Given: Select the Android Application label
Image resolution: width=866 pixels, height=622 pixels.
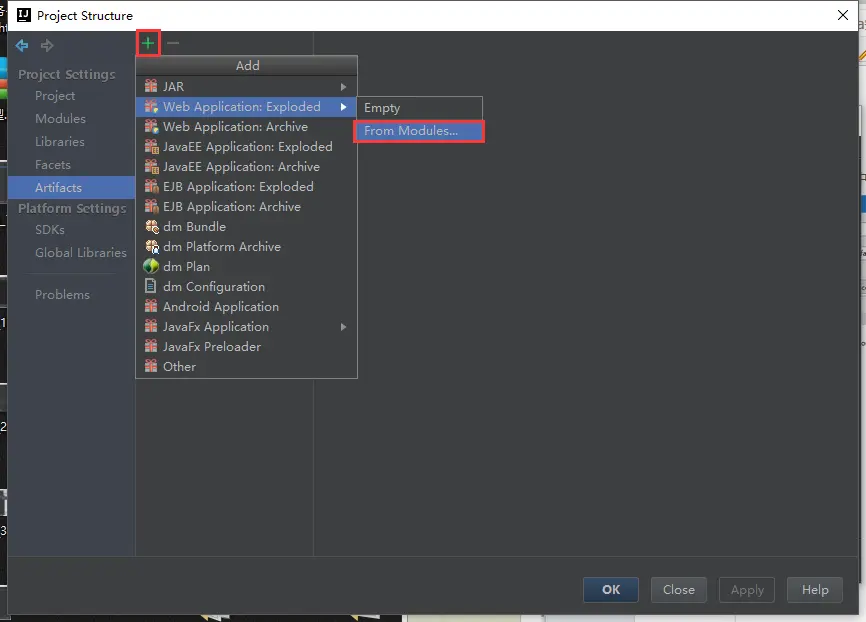Looking at the screenshot, I should coord(221,307).
